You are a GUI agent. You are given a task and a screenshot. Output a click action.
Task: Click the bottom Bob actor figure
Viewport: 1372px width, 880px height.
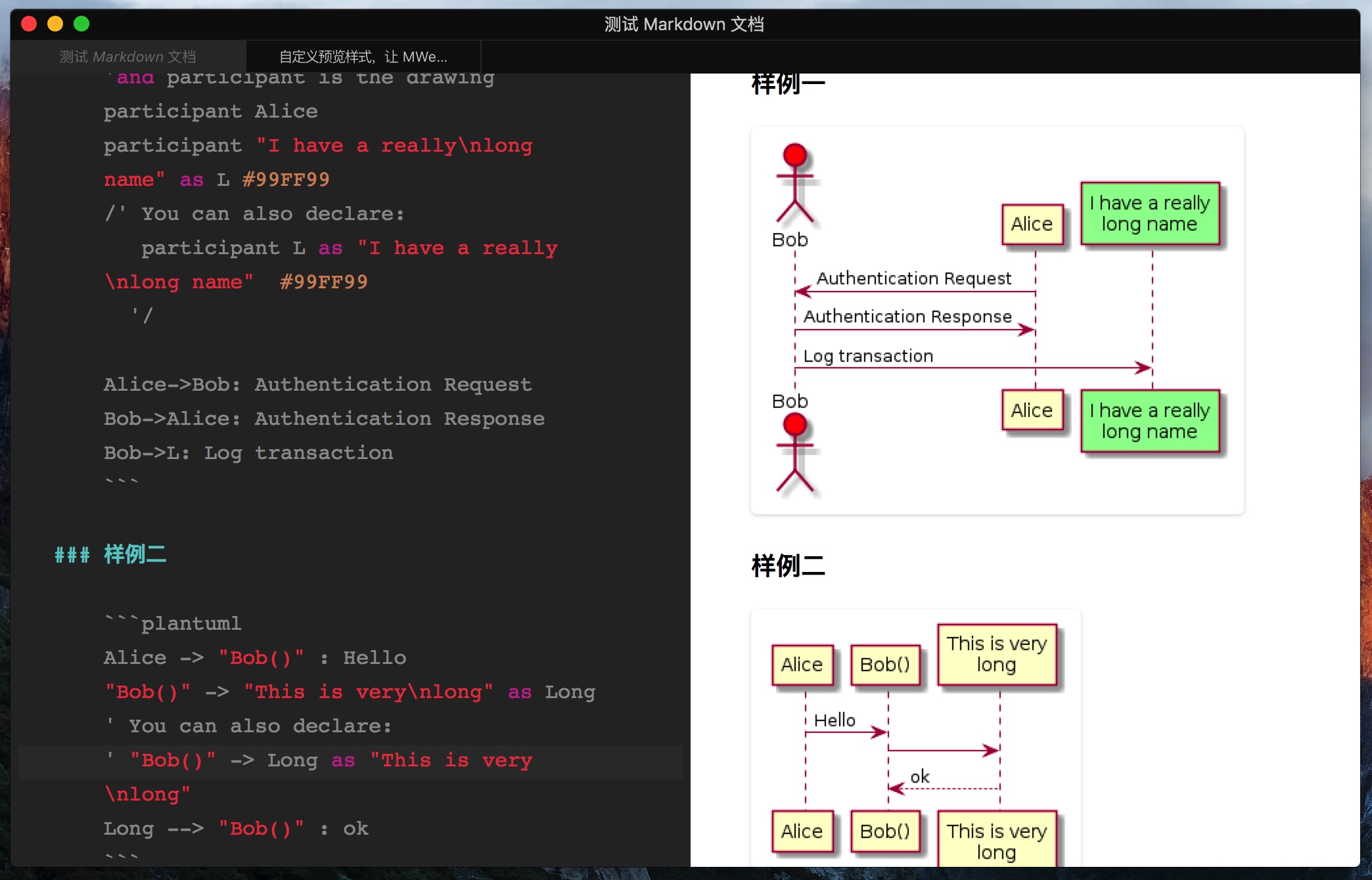794,453
